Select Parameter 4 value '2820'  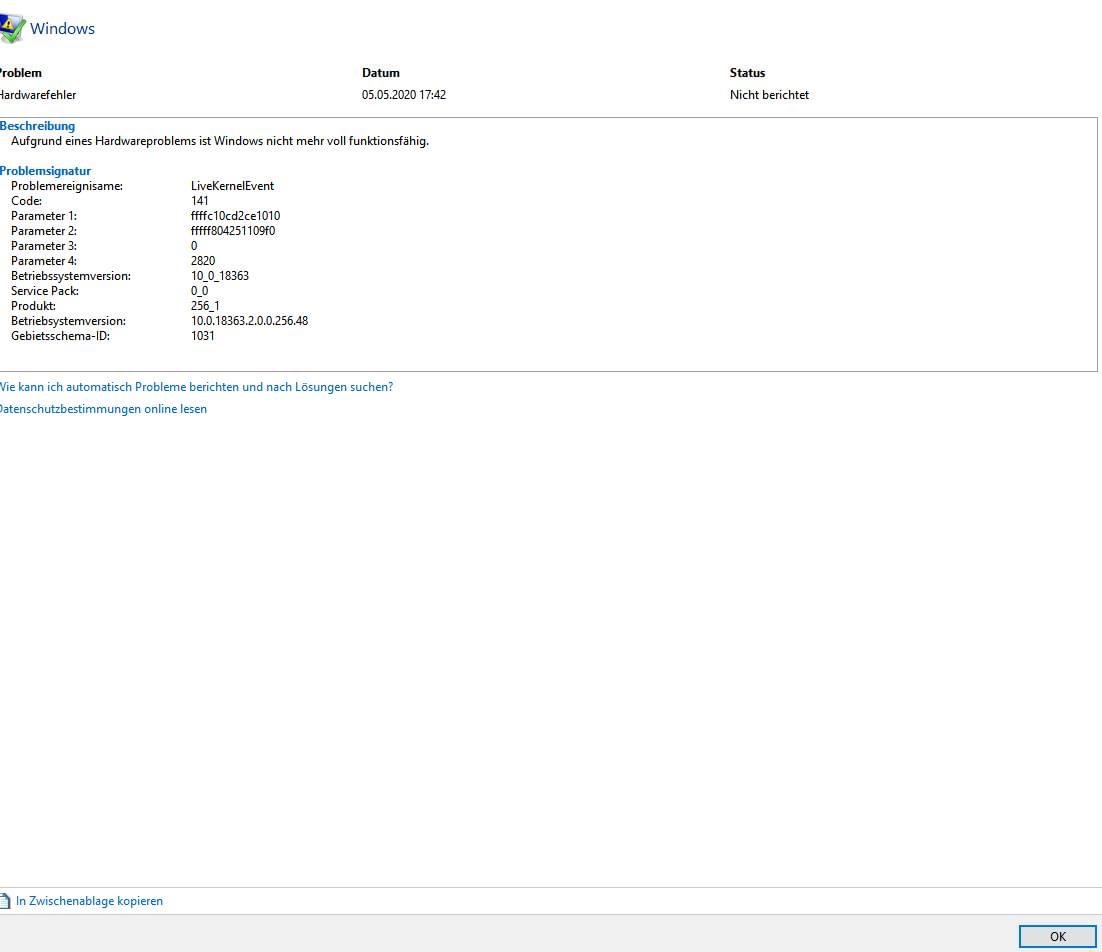tap(203, 261)
